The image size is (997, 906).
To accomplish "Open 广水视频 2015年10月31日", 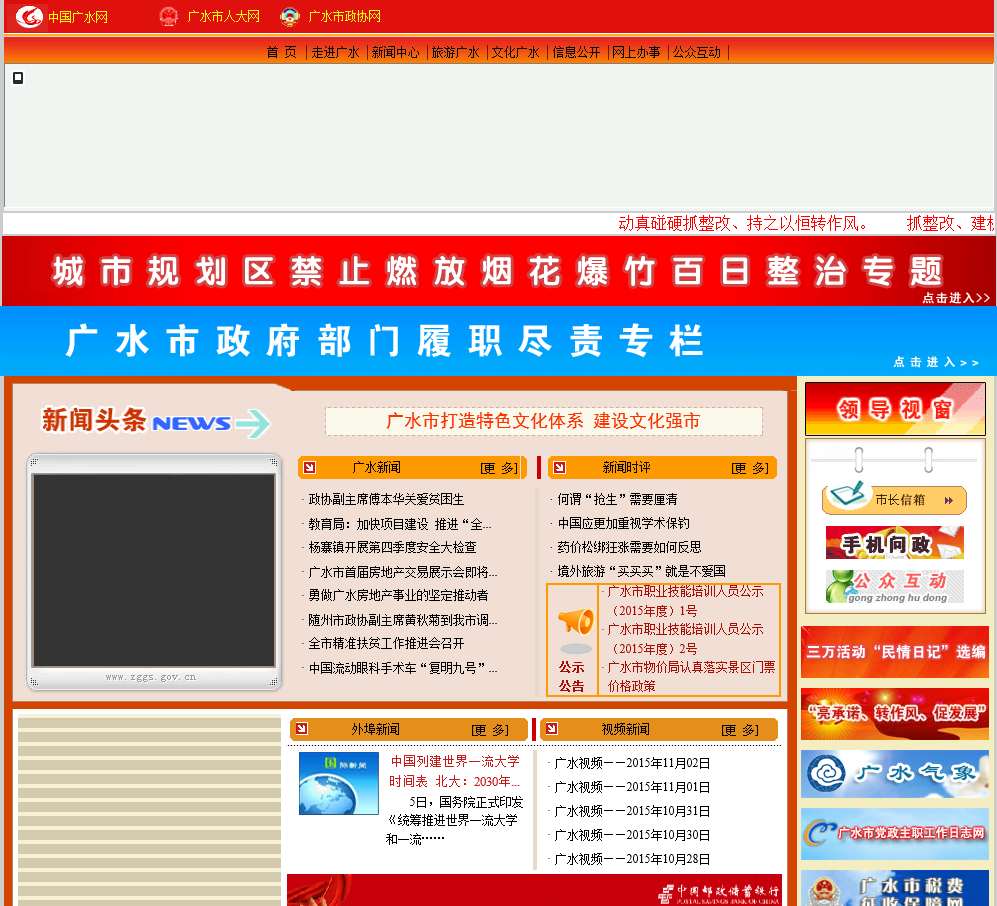I will (x=632, y=811).
